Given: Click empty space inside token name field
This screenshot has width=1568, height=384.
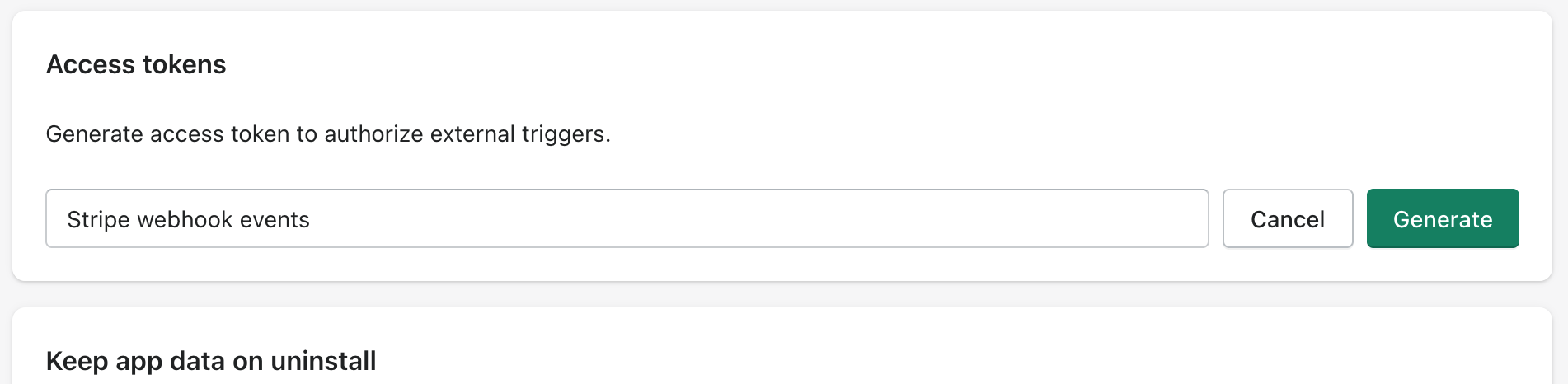Looking at the screenshot, I should [758, 218].
